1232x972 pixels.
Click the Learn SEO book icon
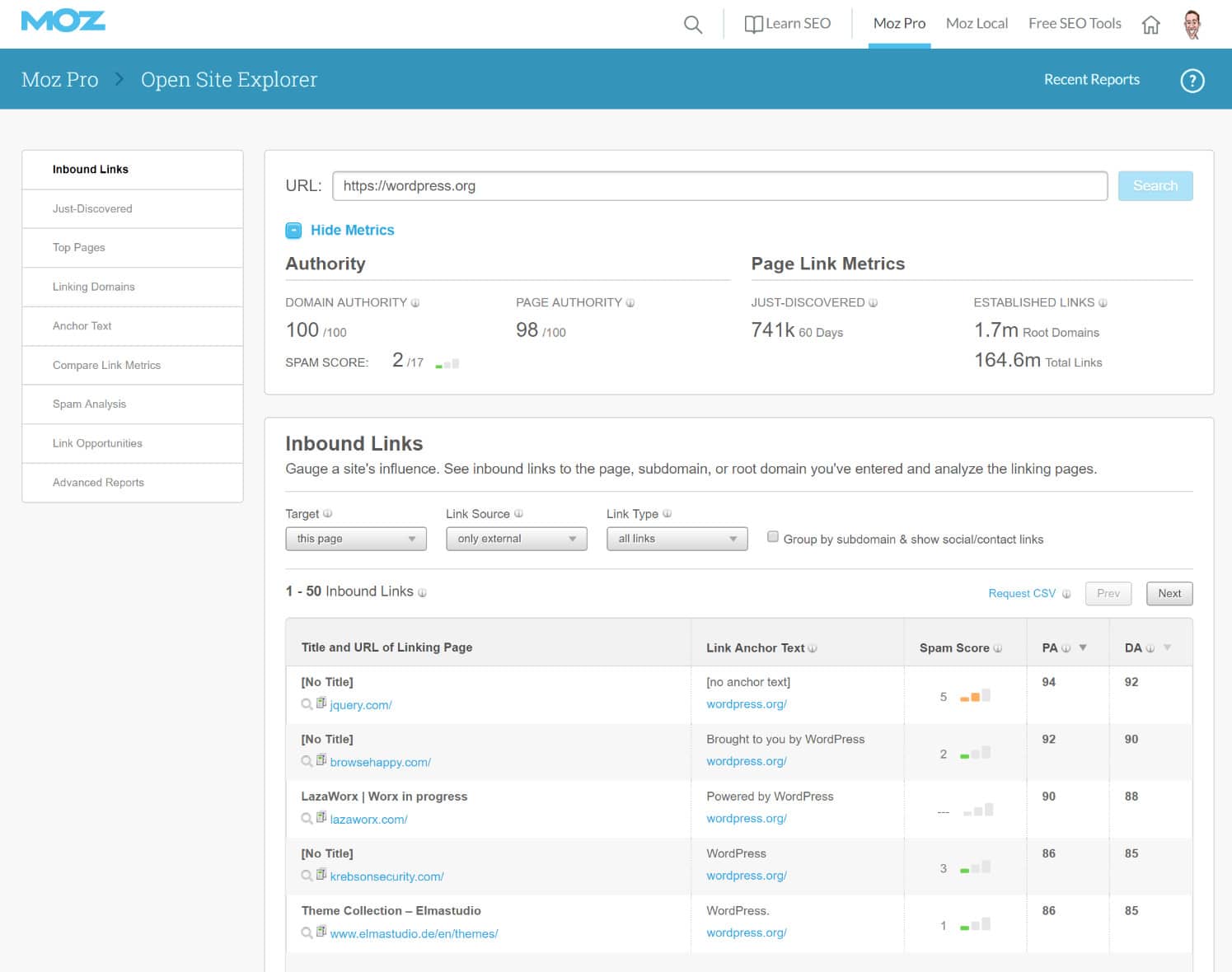[x=752, y=24]
